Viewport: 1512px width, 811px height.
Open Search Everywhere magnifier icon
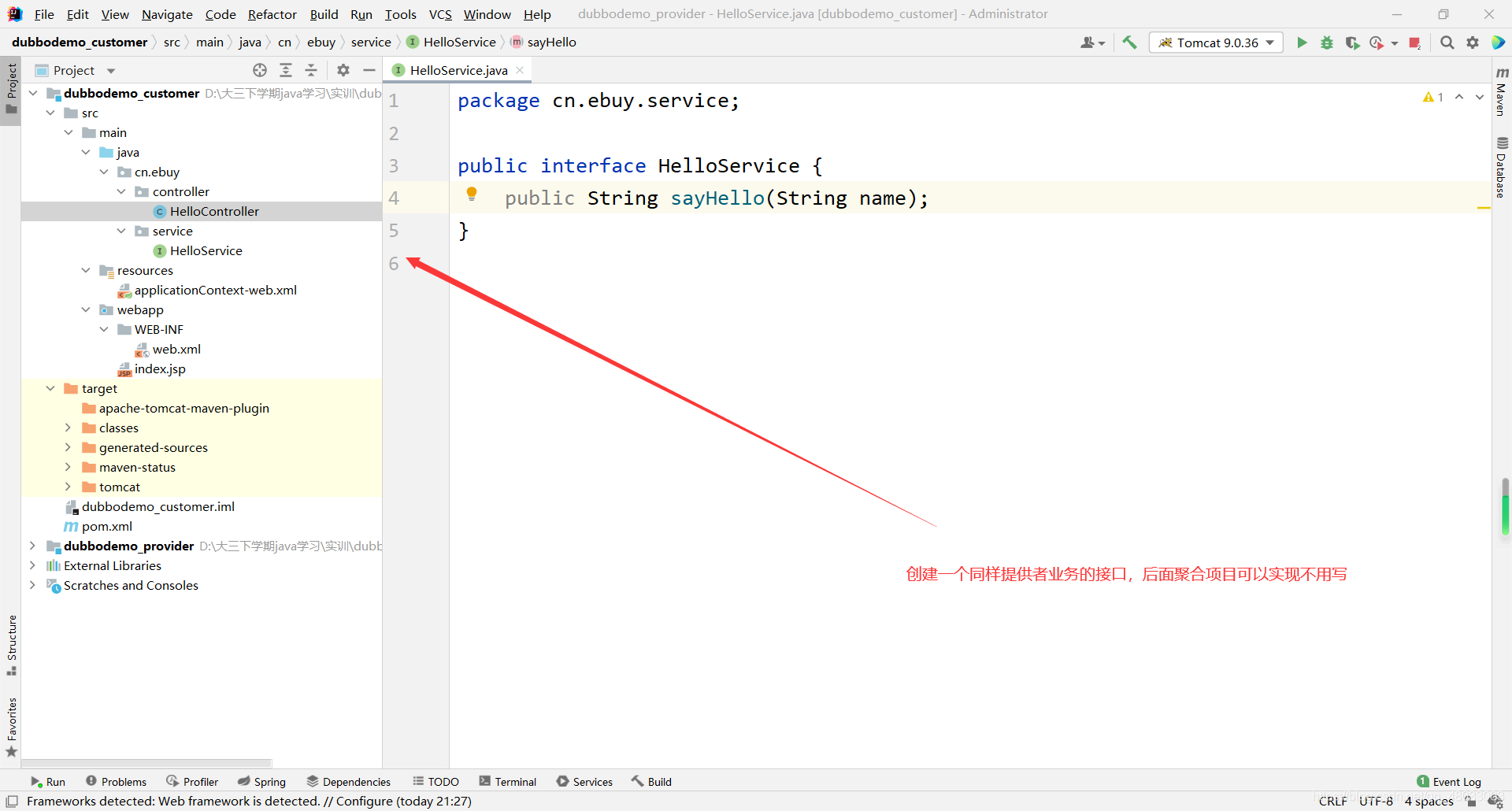(x=1447, y=43)
